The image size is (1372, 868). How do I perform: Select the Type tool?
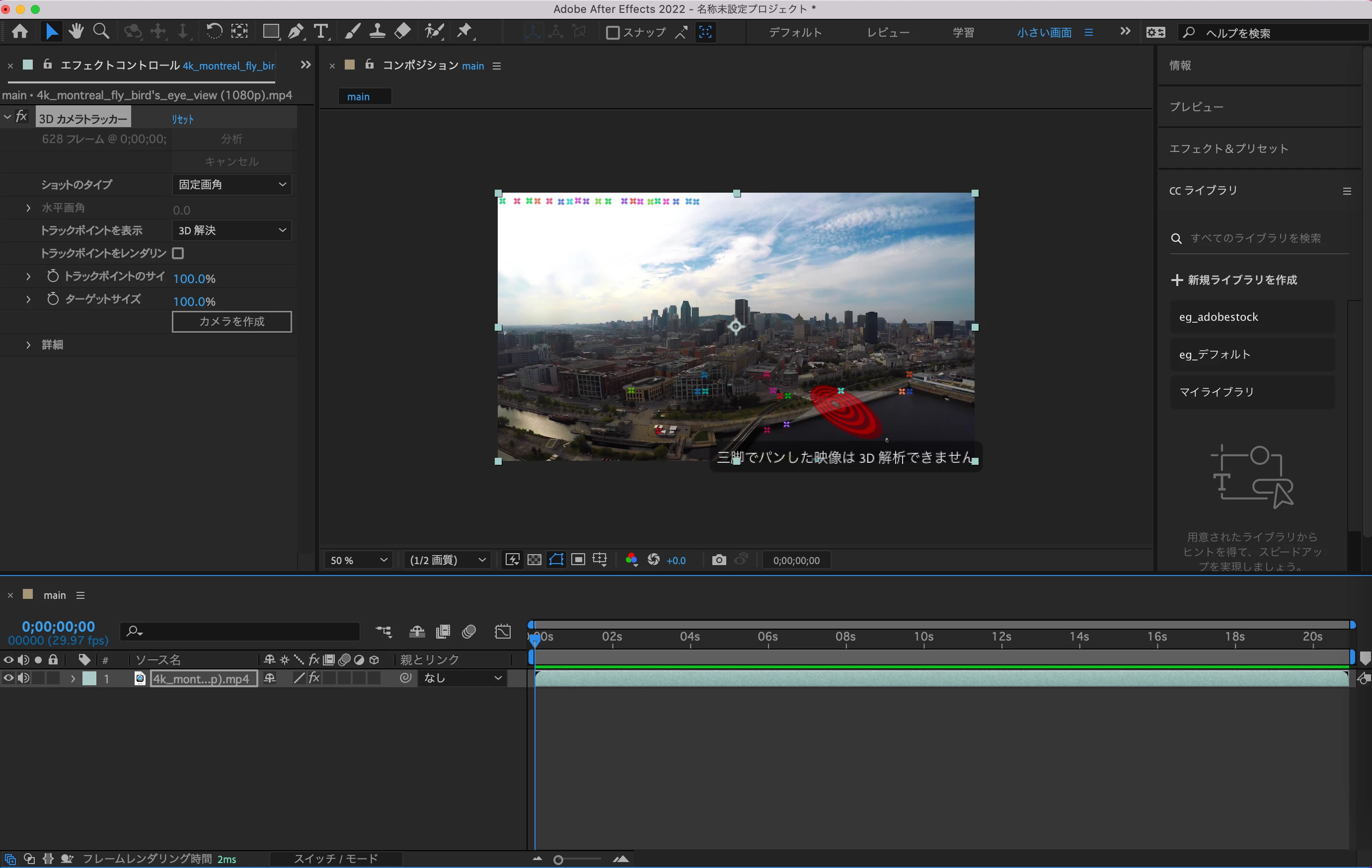click(321, 31)
